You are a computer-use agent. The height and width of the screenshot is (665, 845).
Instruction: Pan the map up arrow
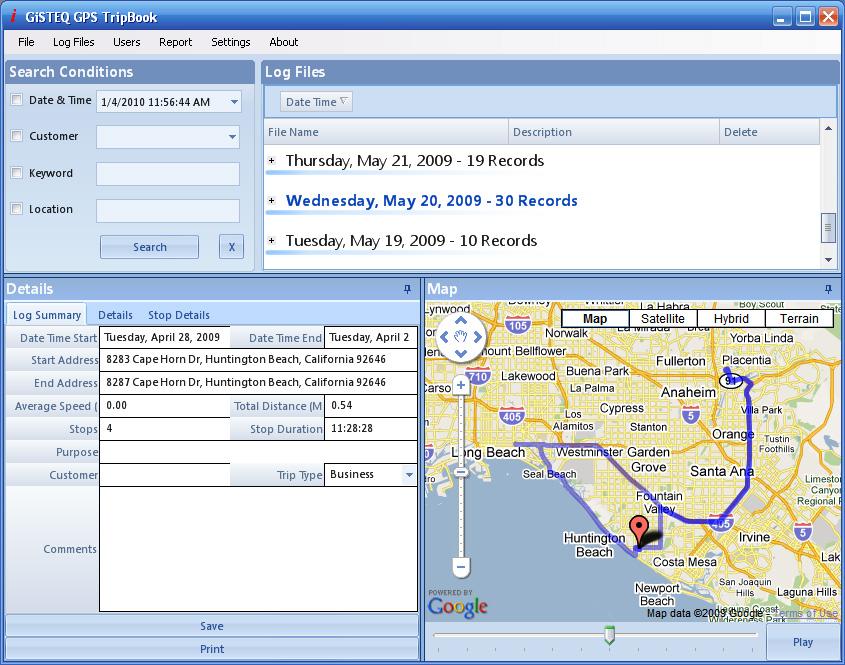pyautogui.click(x=461, y=321)
